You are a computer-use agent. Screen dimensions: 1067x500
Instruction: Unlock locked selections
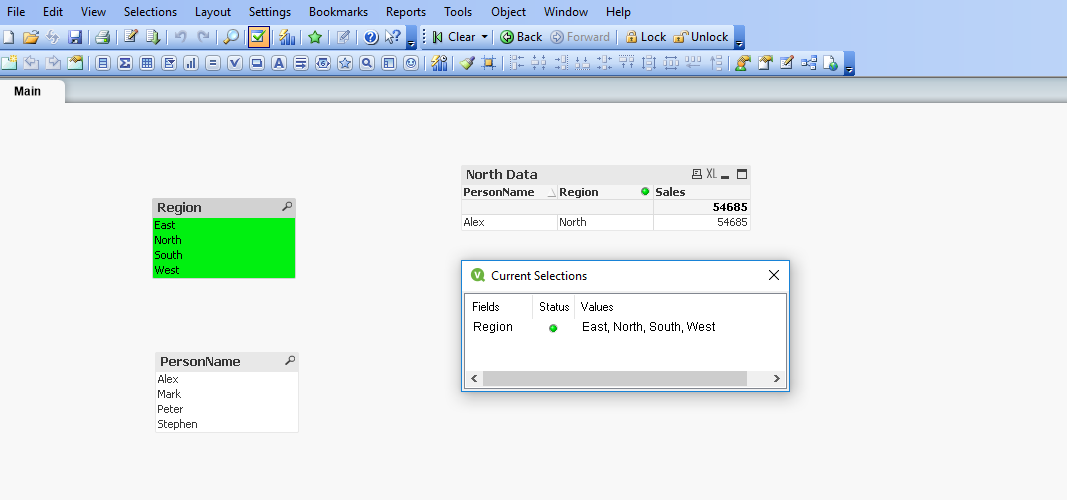[x=700, y=37]
